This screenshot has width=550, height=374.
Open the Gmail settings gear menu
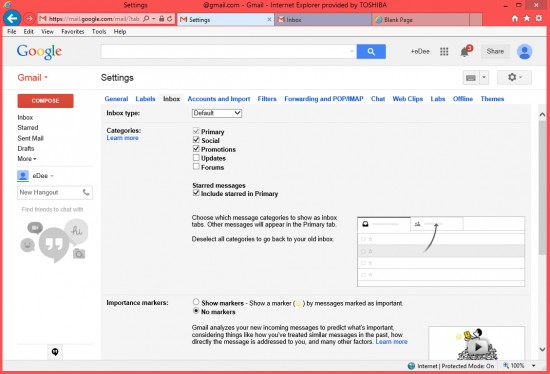pos(514,78)
